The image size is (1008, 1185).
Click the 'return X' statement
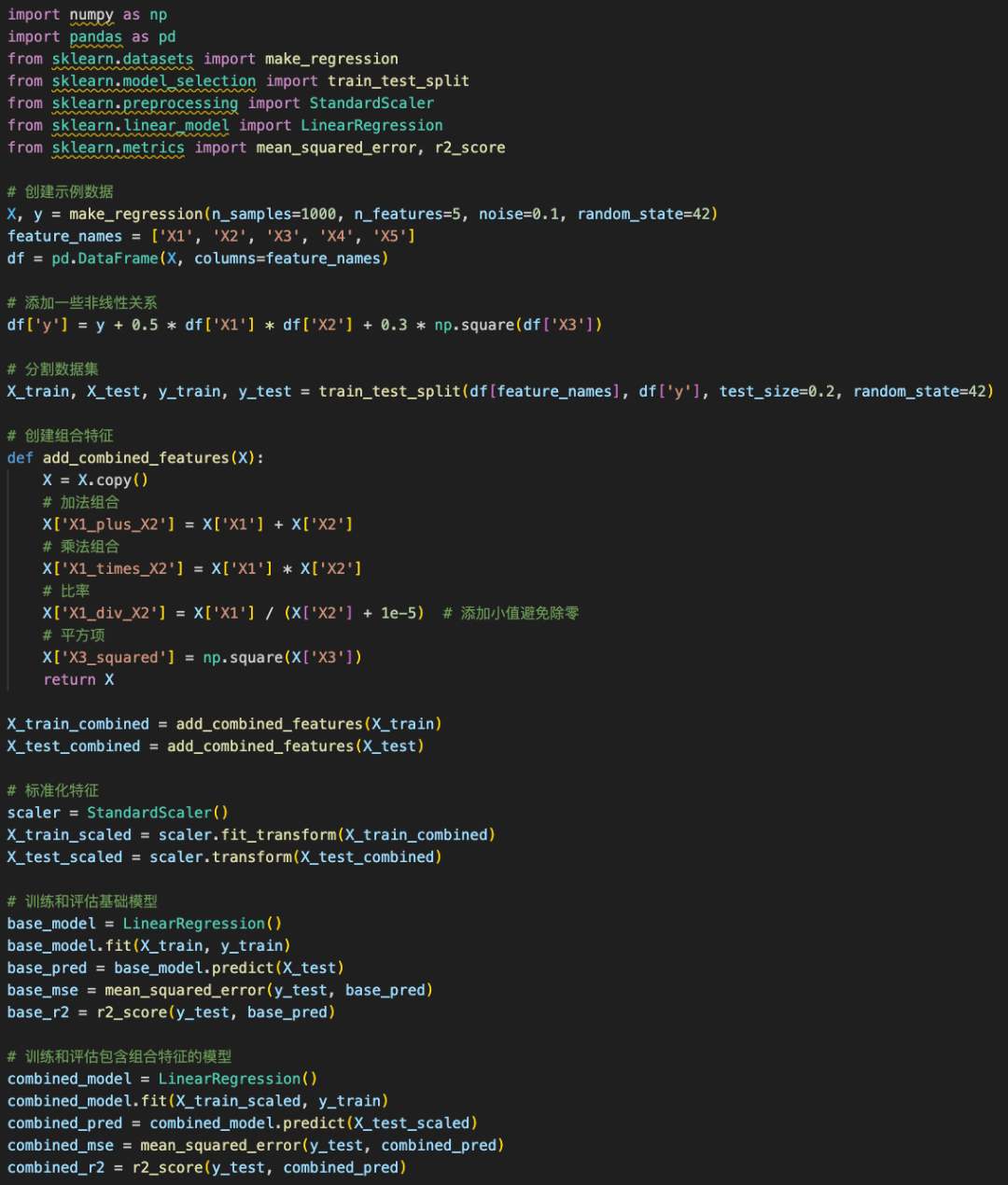point(78,680)
